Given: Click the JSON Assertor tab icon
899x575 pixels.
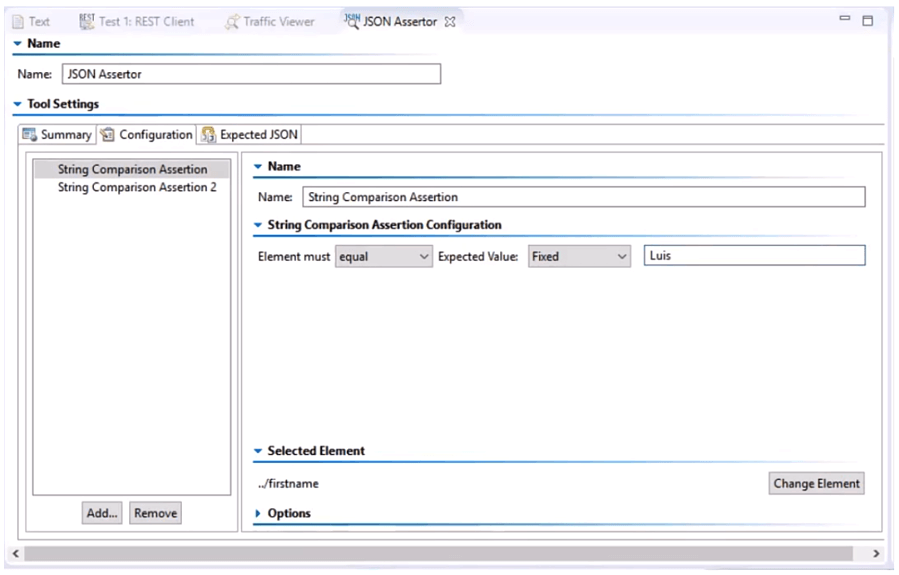Looking at the screenshot, I should click(351, 21).
